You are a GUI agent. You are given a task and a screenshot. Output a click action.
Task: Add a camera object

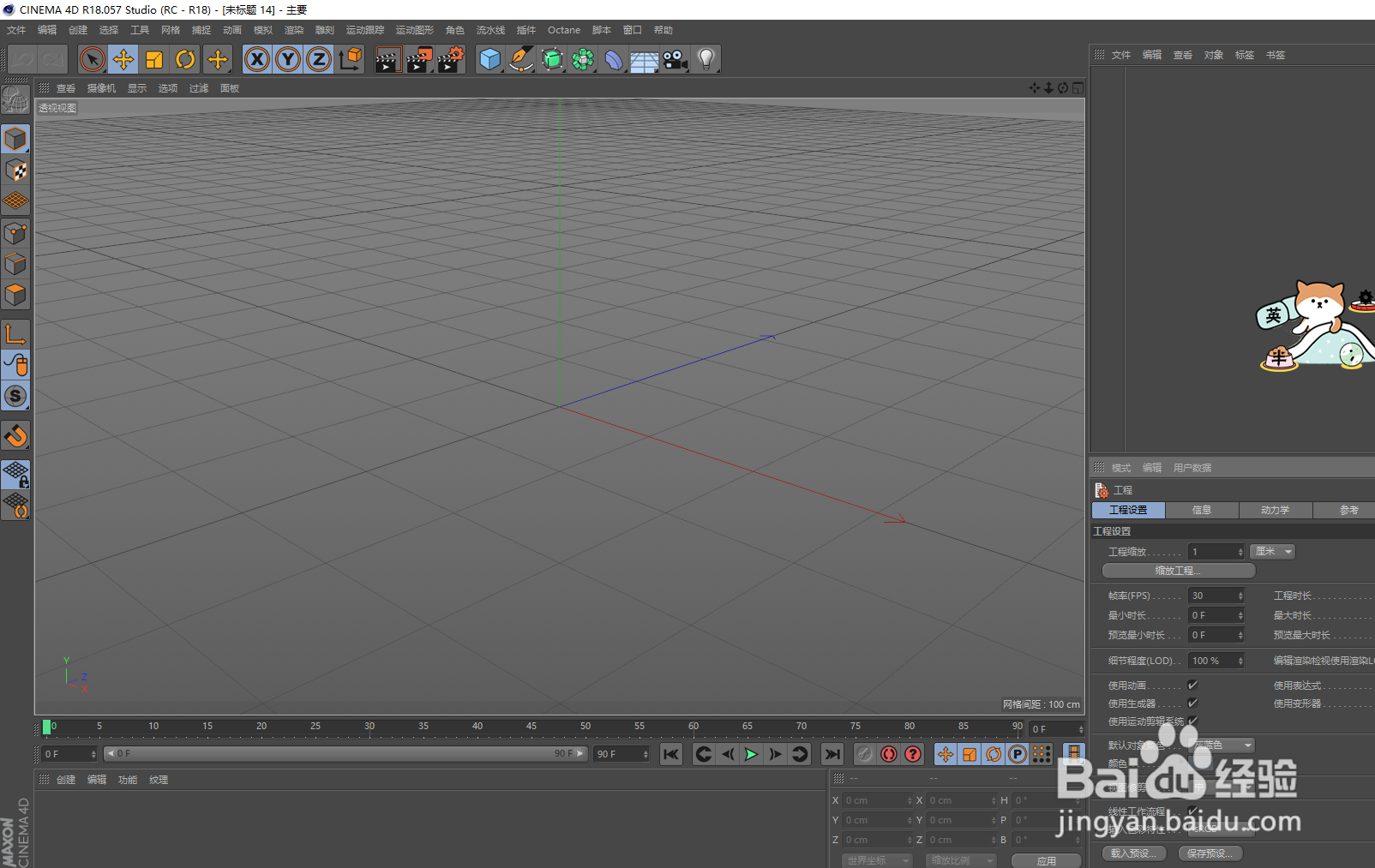[x=675, y=60]
